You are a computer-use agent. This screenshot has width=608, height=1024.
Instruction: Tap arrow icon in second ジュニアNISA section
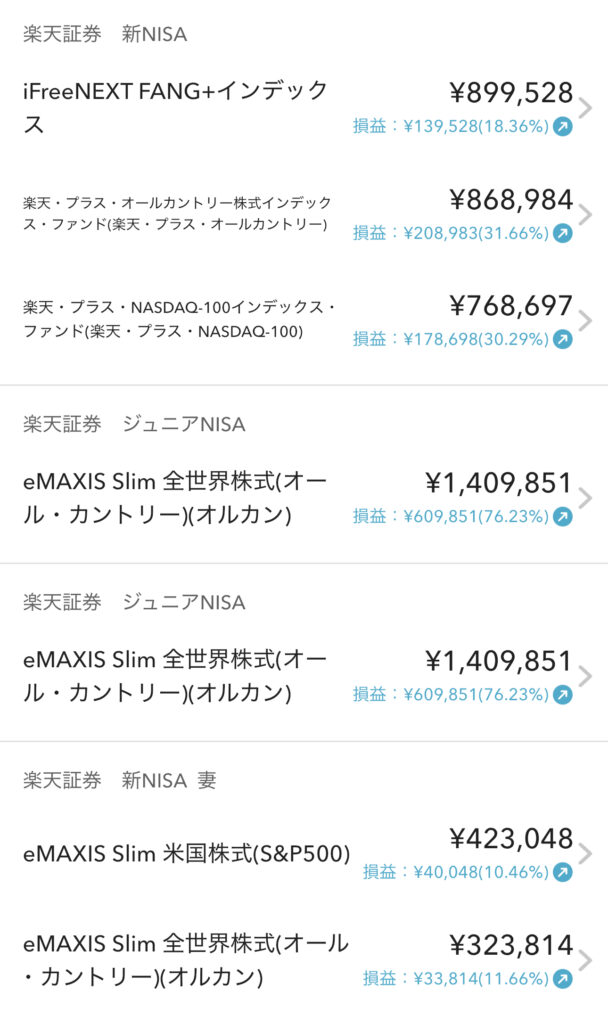[x=563, y=694]
